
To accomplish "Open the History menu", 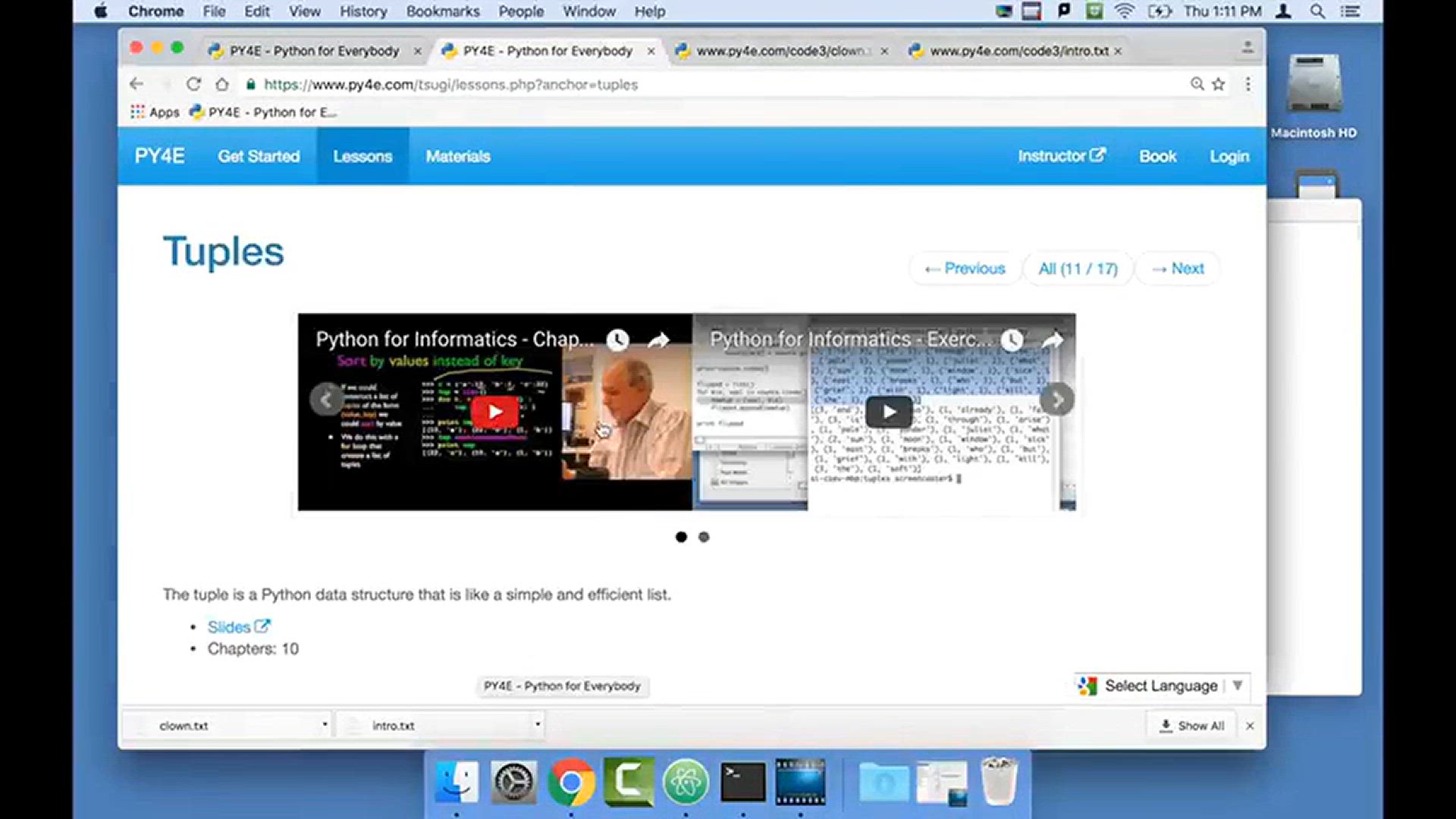I will click(x=363, y=11).
